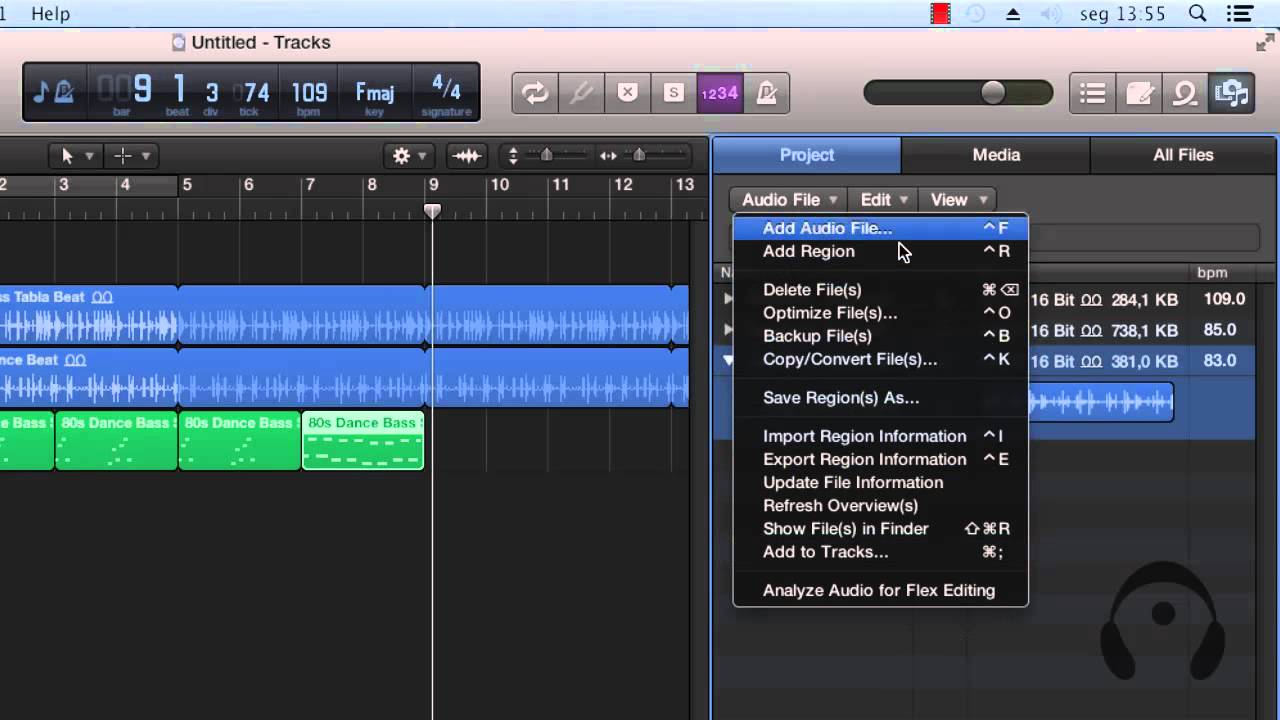This screenshot has width=1280, height=720.
Task: Toggle the waveform zoom button
Action: tap(467, 155)
